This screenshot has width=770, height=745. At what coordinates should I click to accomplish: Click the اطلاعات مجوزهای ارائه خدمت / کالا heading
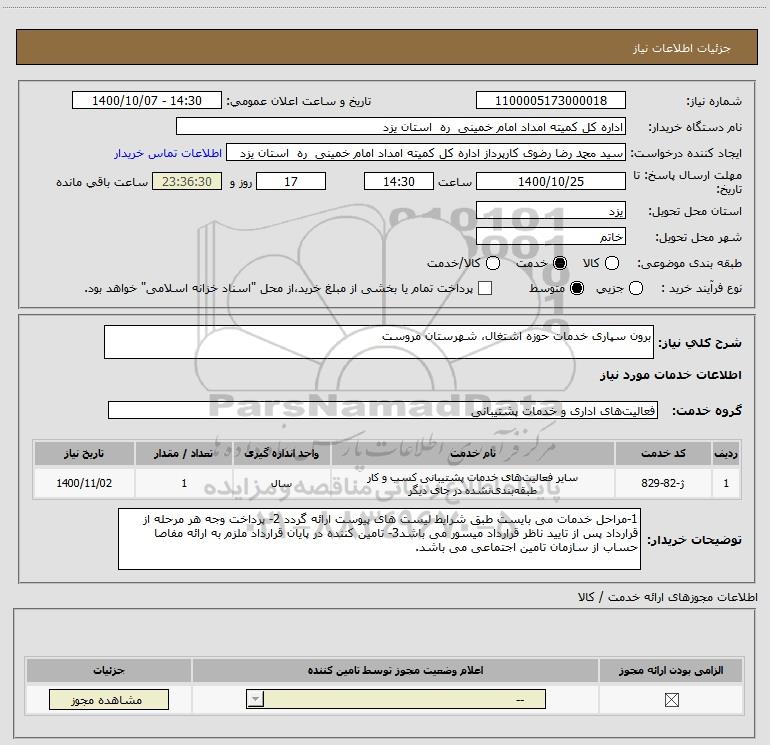(x=667, y=597)
